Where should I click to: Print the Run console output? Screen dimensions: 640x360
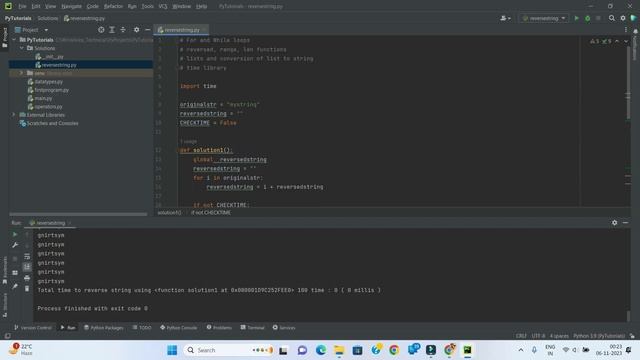point(27,278)
